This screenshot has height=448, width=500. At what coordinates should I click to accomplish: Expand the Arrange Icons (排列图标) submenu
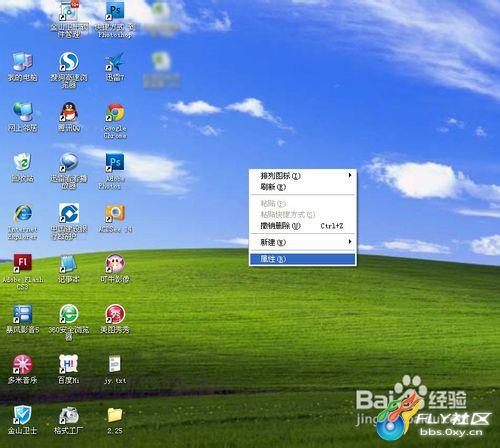point(303,176)
